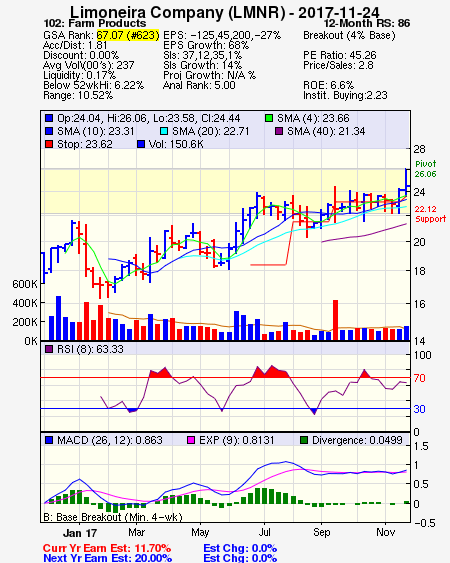The width and height of the screenshot is (450, 563).
Task: Click the Breakout (4% Base) label
Action: [x=349, y=35]
